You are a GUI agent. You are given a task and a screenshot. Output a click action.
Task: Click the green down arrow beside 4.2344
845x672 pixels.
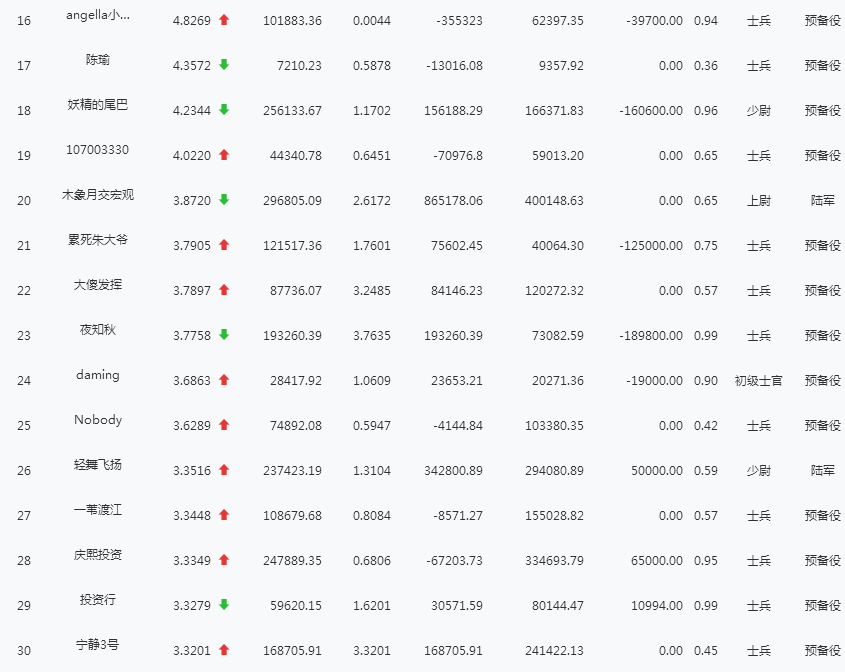tap(224, 110)
